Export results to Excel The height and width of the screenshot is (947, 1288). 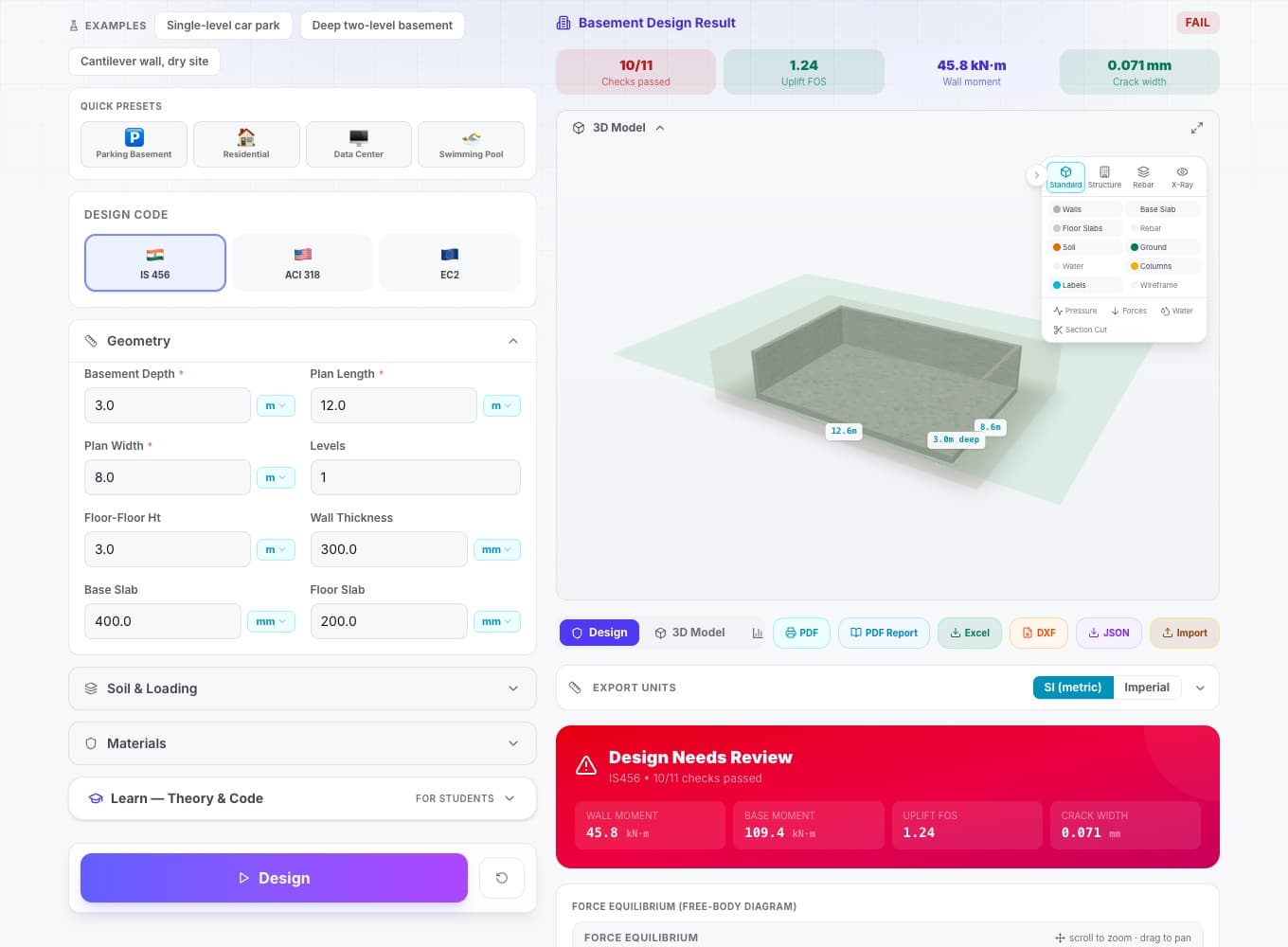(x=970, y=633)
